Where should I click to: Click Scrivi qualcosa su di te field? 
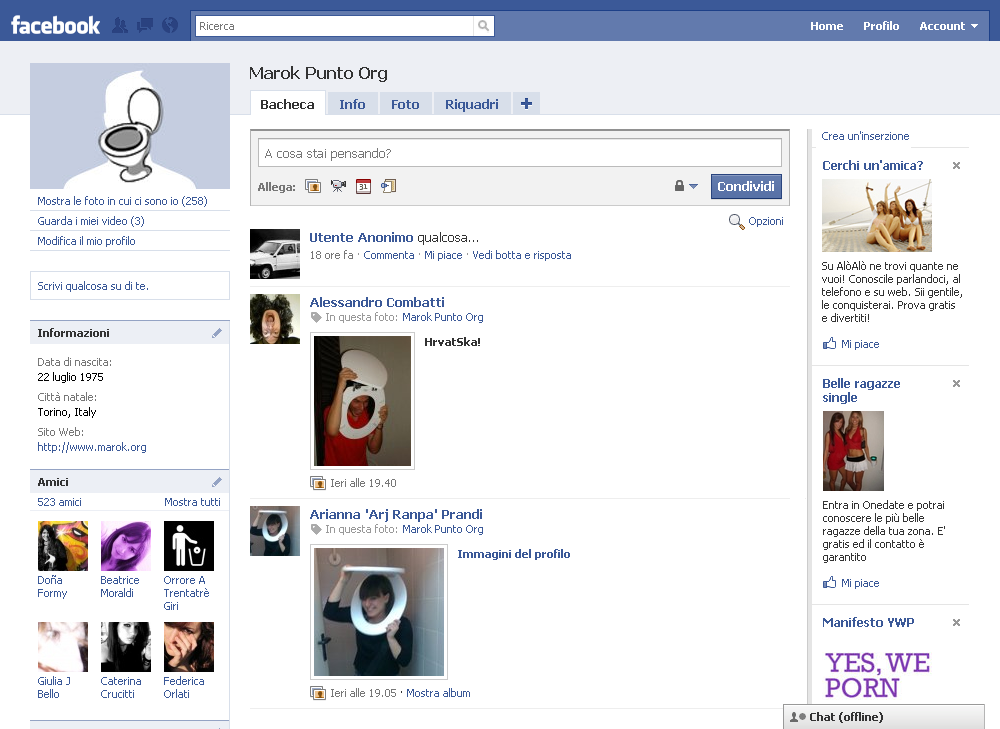[x=130, y=286]
